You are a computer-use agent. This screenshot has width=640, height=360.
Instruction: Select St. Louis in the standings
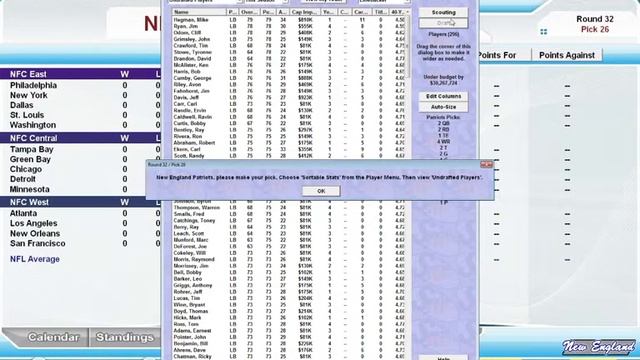point(27,115)
